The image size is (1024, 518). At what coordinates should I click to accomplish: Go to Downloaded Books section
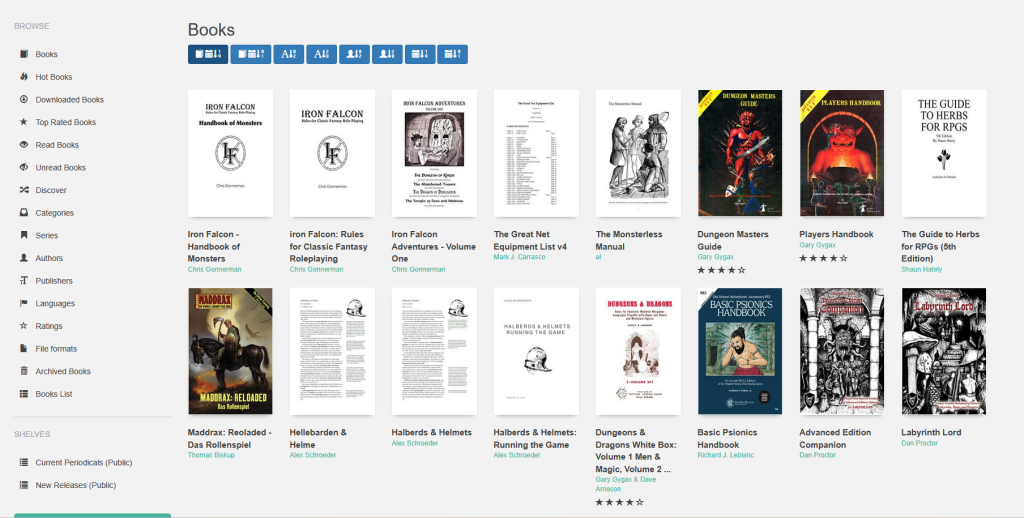(69, 100)
